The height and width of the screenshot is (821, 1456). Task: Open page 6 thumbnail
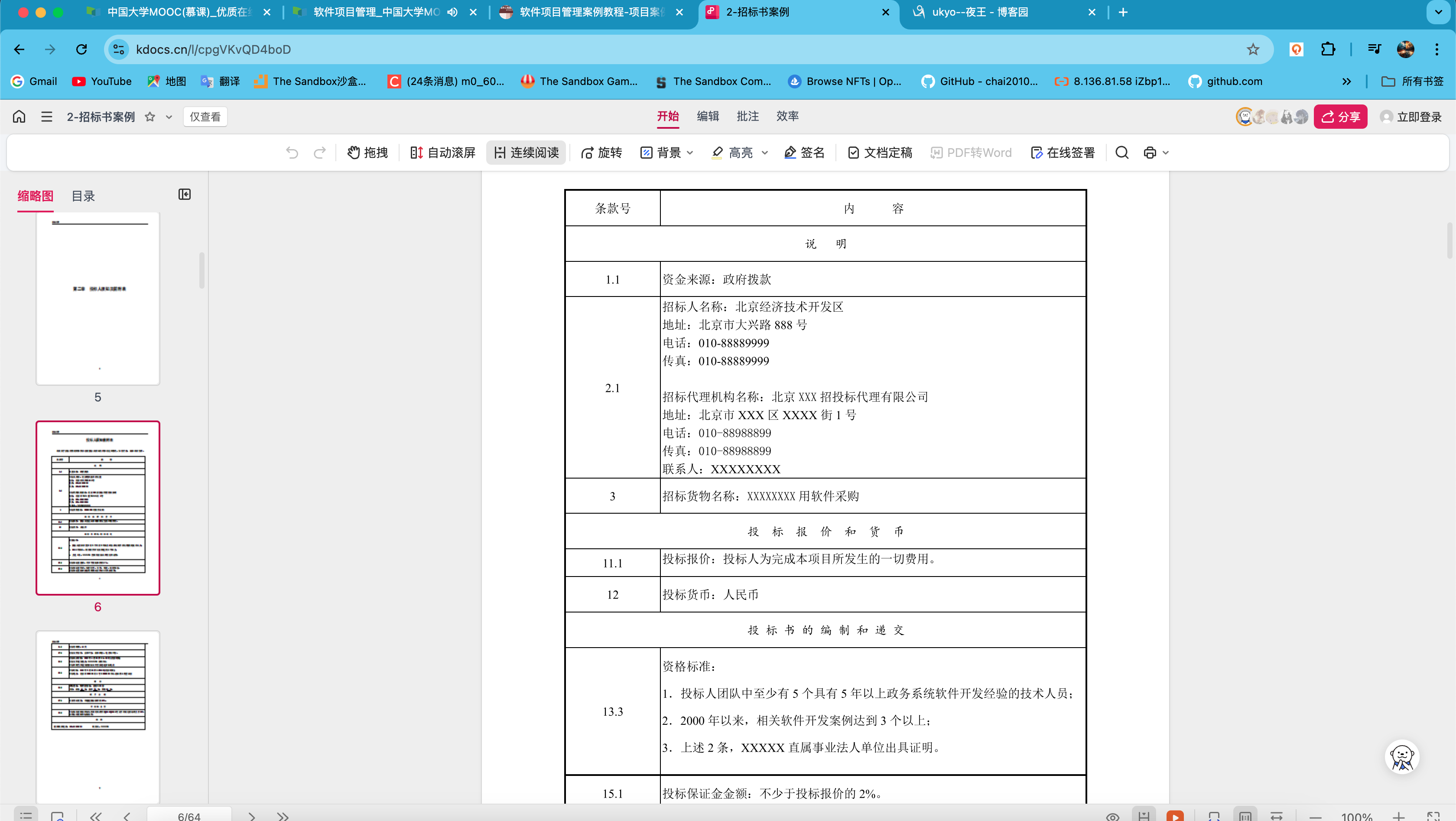[98, 508]
